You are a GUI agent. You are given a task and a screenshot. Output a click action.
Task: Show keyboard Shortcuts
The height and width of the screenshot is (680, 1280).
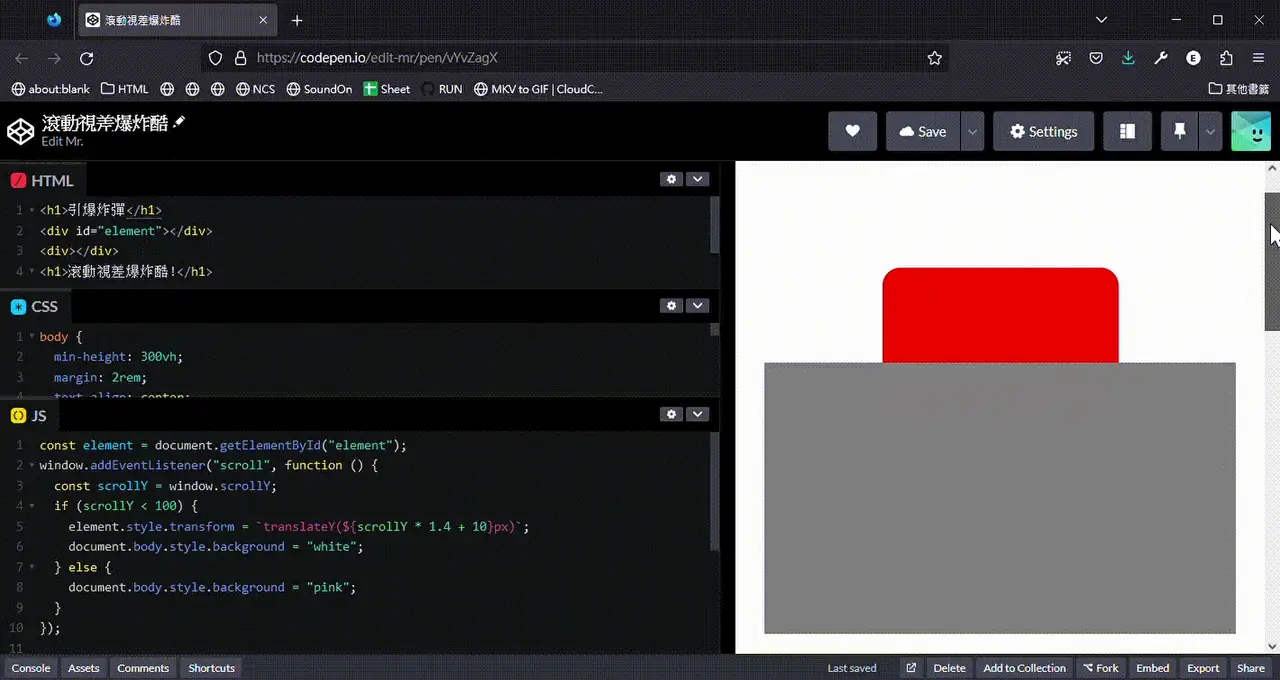coord(212,668)
